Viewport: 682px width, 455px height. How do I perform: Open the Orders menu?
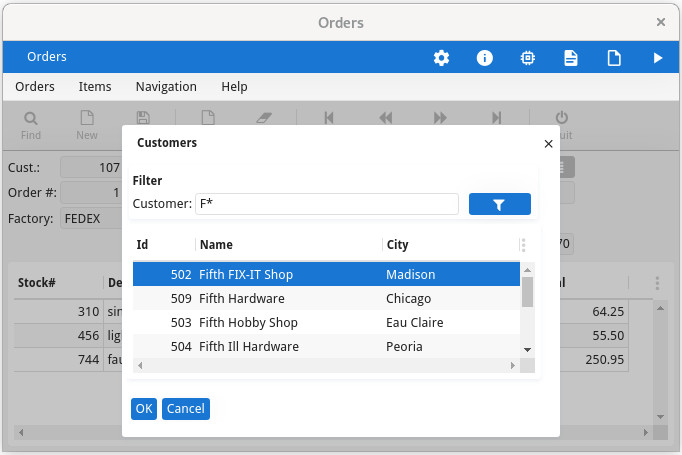point(35,87)
